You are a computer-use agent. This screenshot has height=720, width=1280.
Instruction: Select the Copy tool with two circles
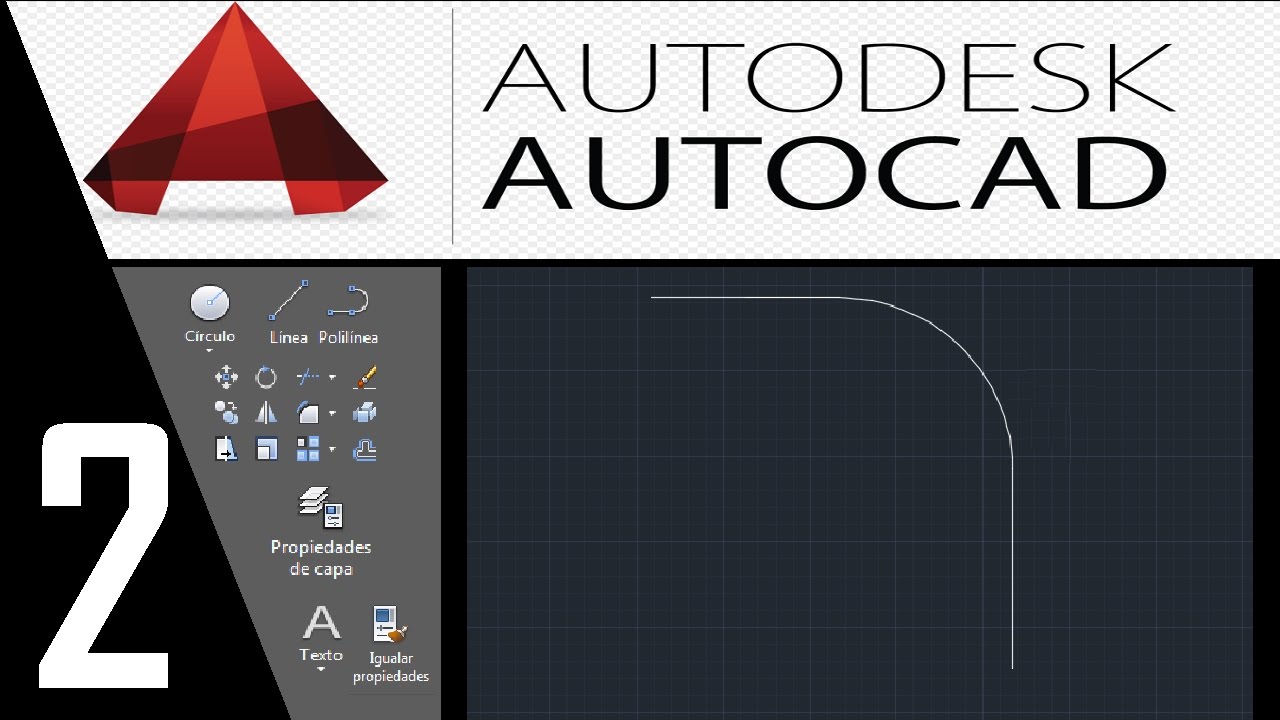coord(226,412)
